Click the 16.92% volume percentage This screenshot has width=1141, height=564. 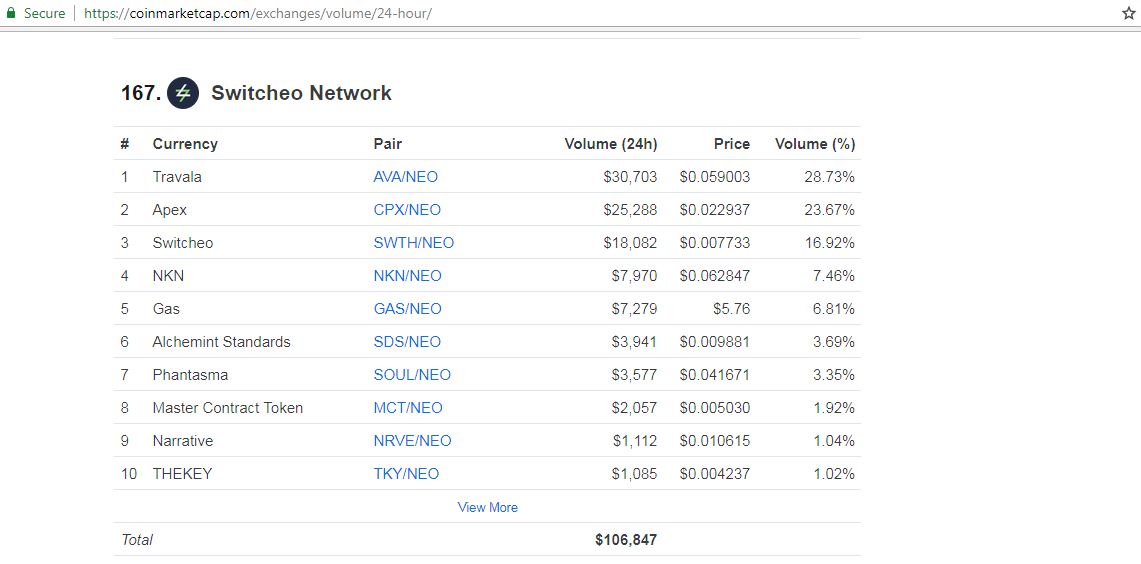[x=830, y=242]
